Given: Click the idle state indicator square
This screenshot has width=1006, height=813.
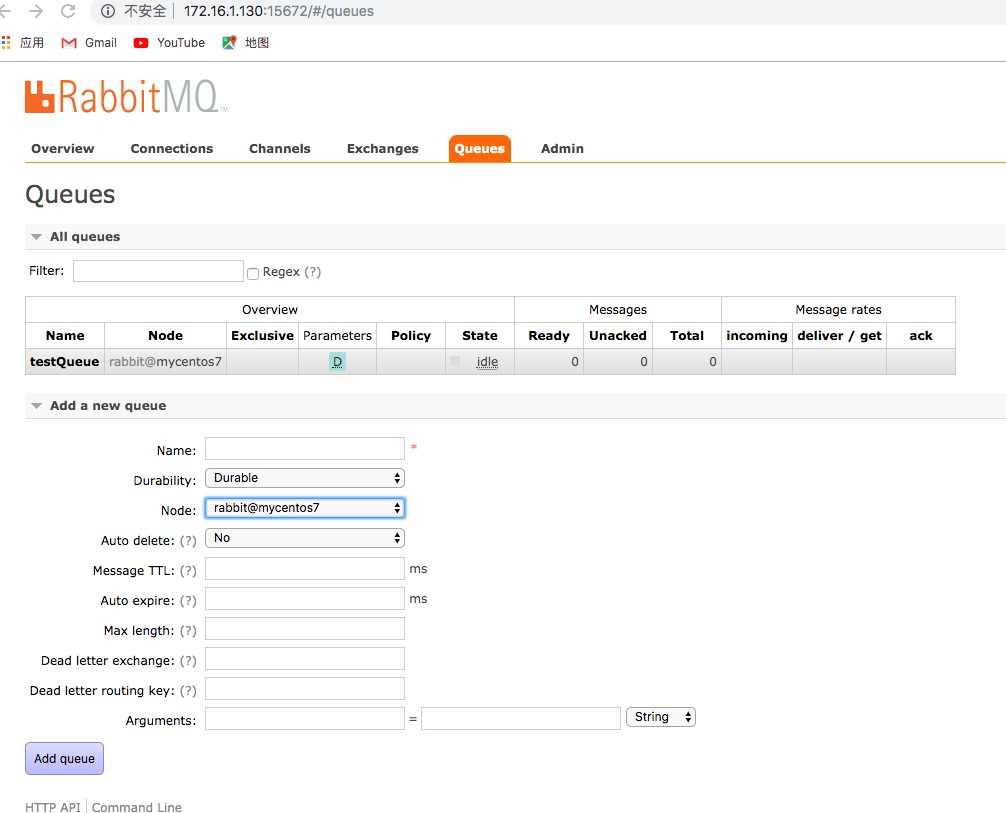Looking at the screenshot, I should (x=455, y=361).
